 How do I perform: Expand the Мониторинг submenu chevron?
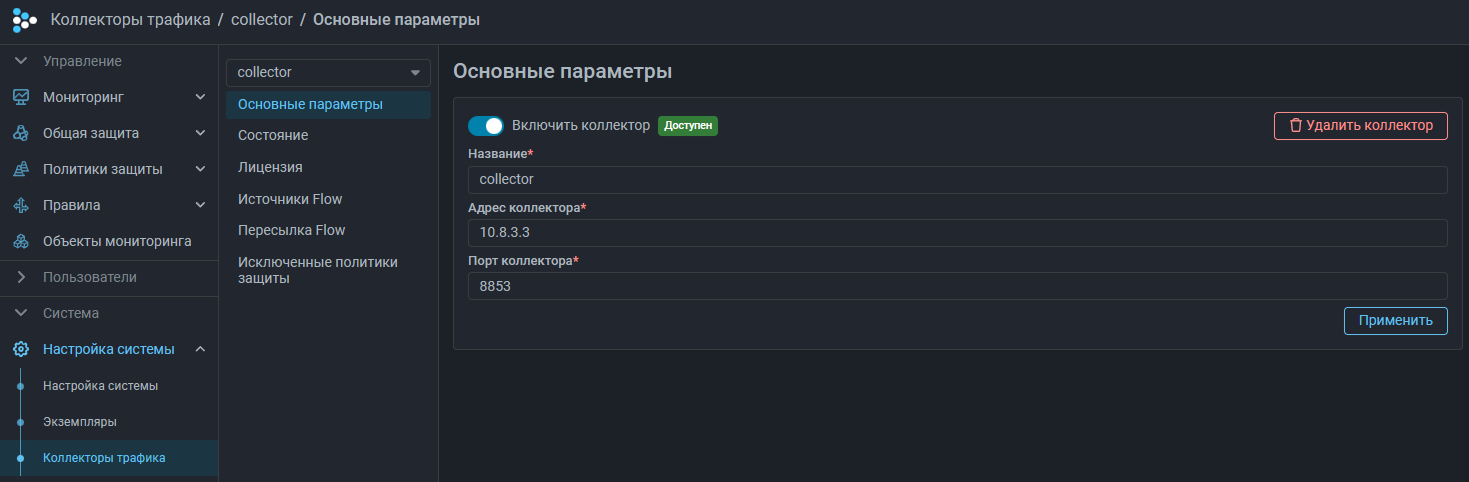pos(200,97)
